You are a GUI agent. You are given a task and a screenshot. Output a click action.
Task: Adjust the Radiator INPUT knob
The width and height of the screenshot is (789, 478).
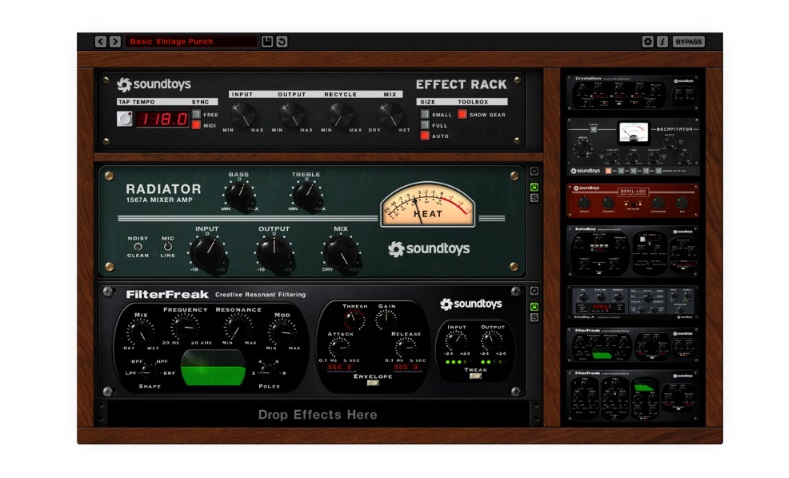[208, 253]
